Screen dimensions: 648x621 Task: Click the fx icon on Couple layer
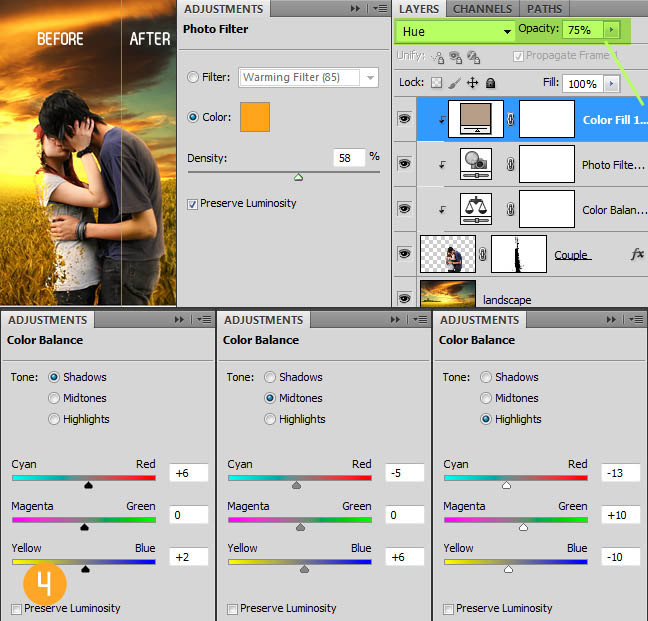637,255
